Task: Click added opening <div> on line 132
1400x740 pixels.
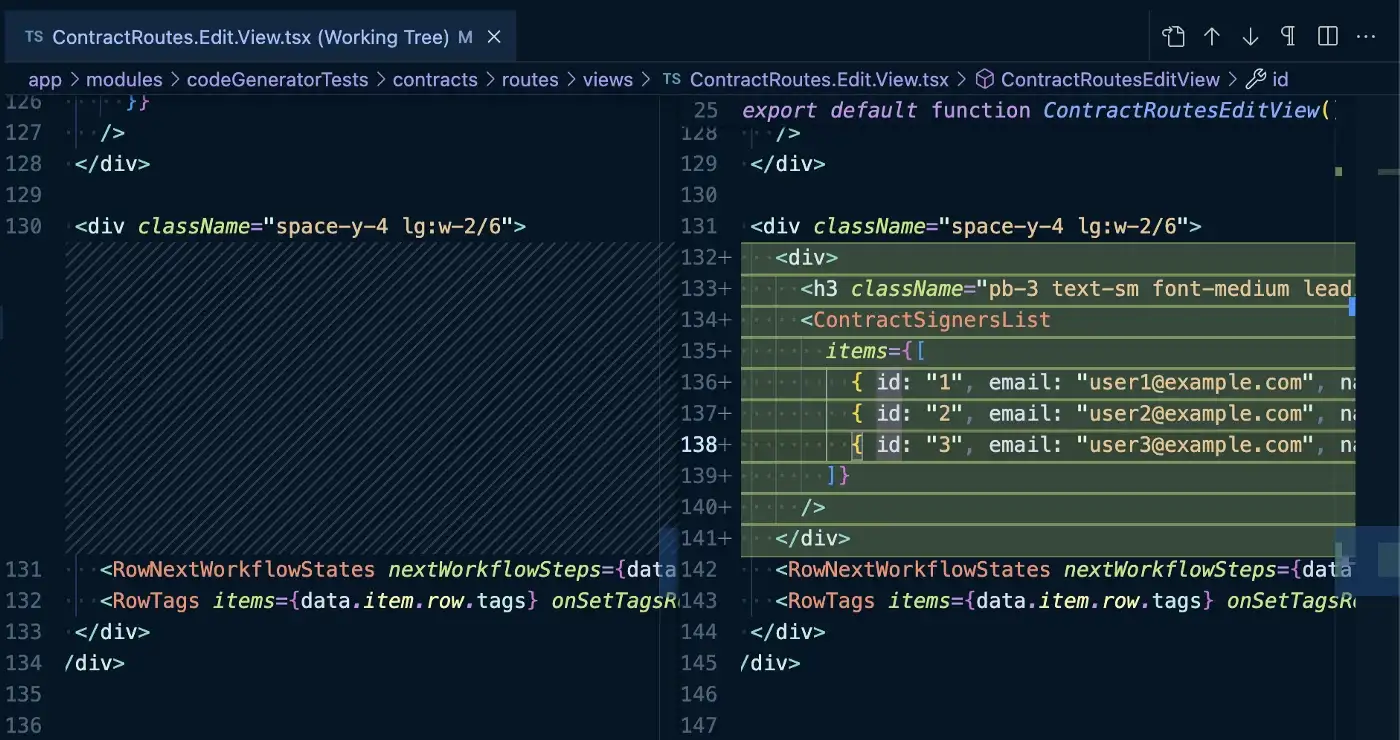Action: coord(807,257)
